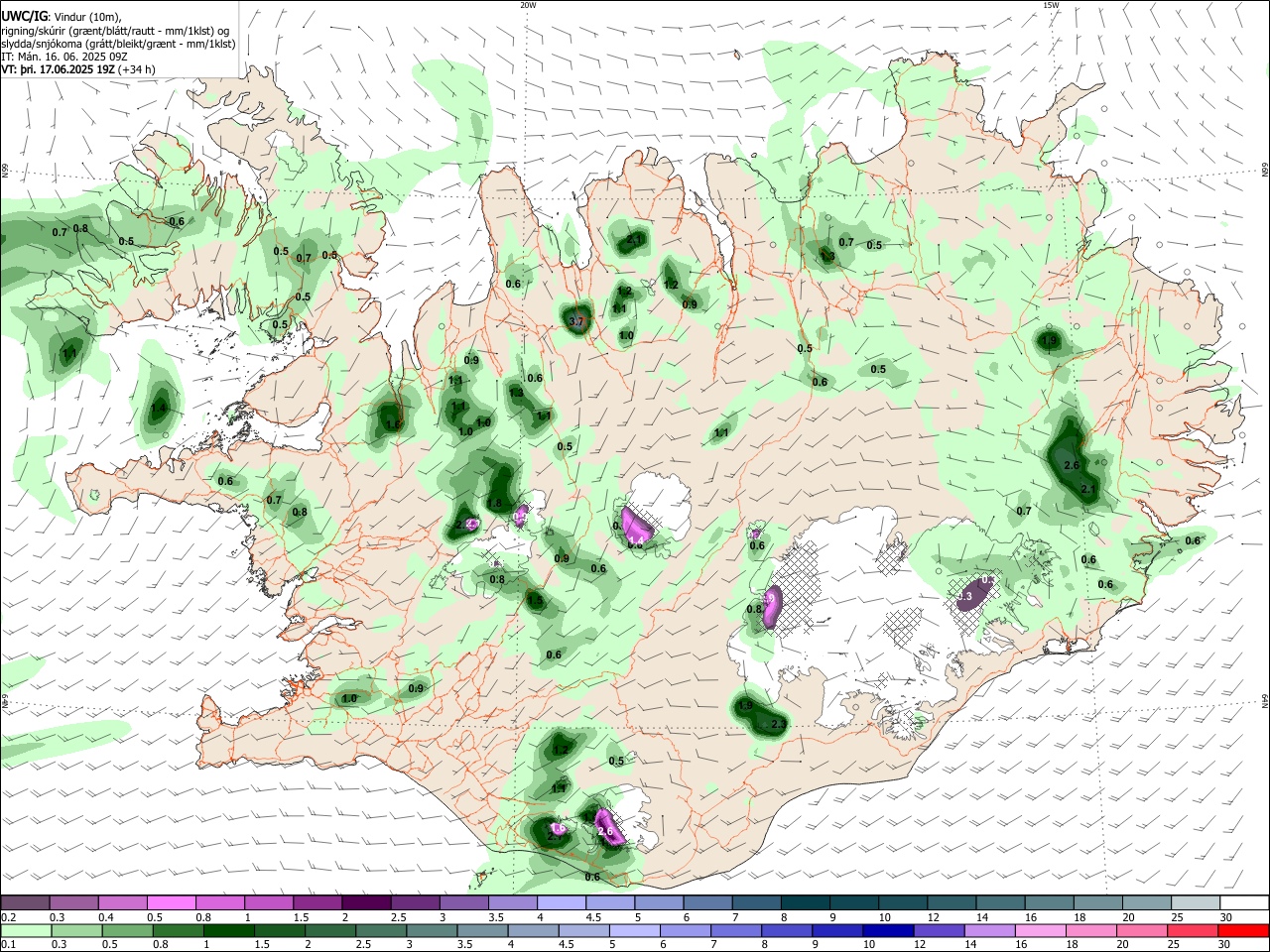Select the 3.7 precipitation value on the map
This screenshot has height=952, width=1270.
pyautogui.click(x=575, y=322)
